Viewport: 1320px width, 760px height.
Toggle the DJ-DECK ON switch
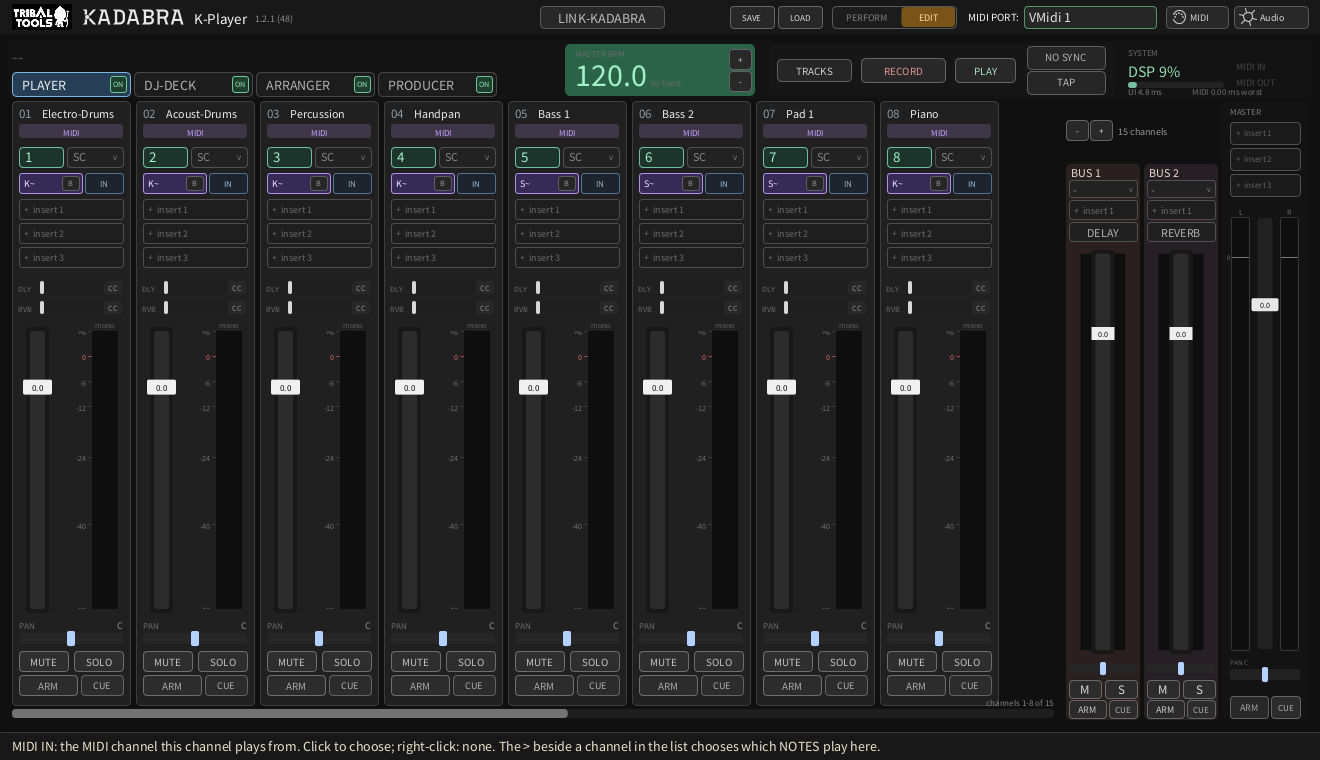[240, 85]
